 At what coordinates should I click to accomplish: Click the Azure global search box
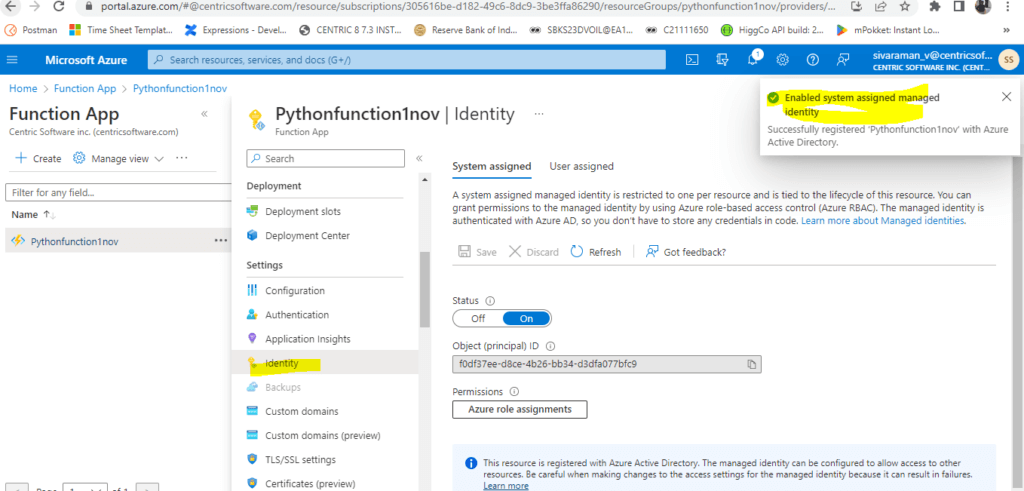[407, 60]
